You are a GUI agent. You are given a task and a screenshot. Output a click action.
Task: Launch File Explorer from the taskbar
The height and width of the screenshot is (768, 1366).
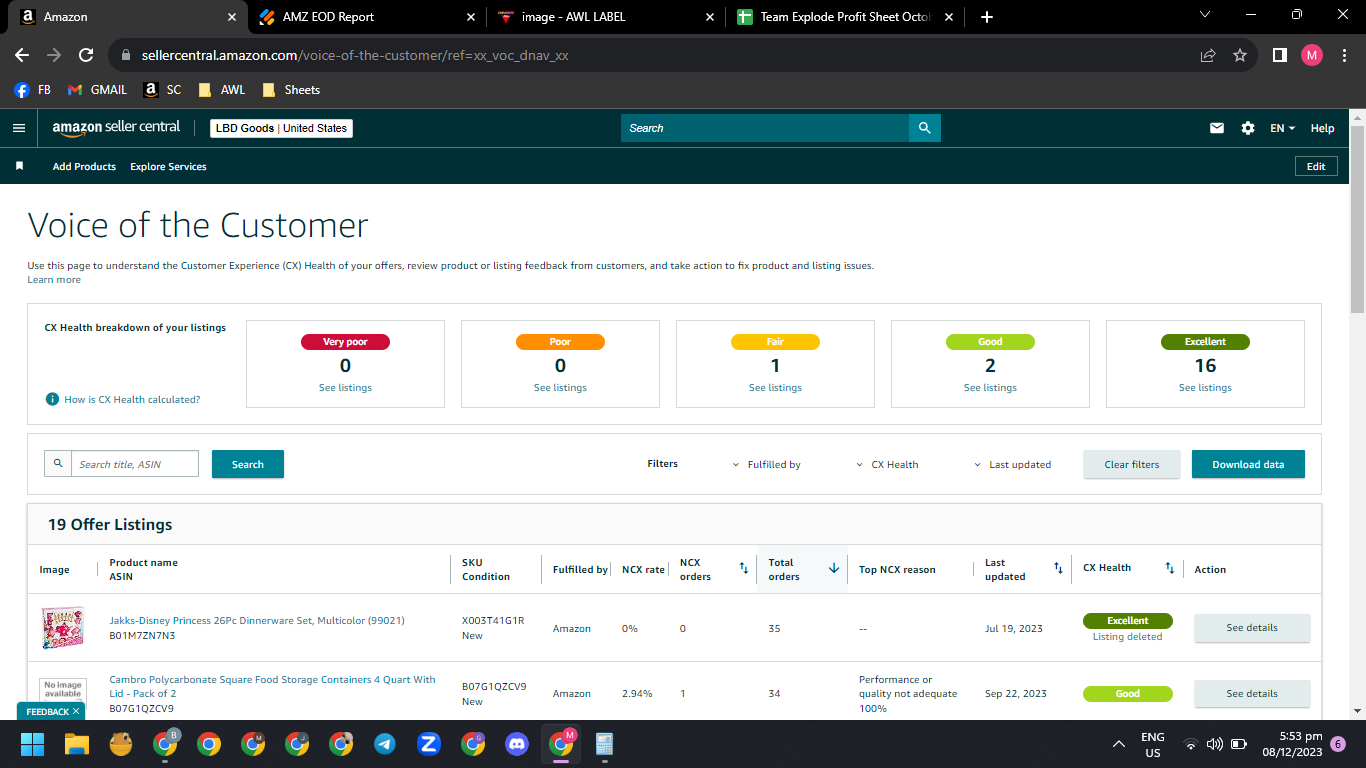click(x=77, y=744)
